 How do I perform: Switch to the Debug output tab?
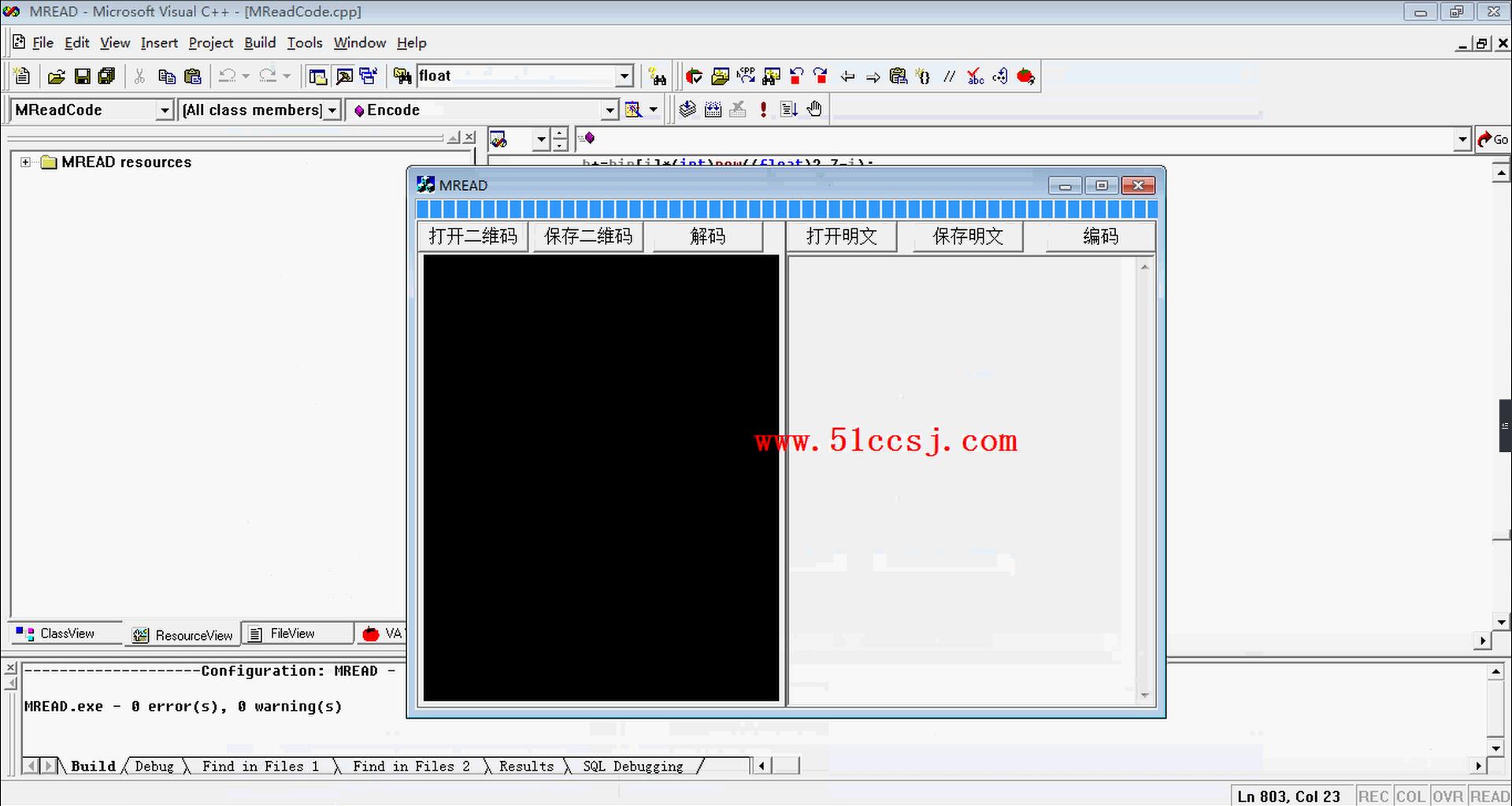[x=154, y=766]
